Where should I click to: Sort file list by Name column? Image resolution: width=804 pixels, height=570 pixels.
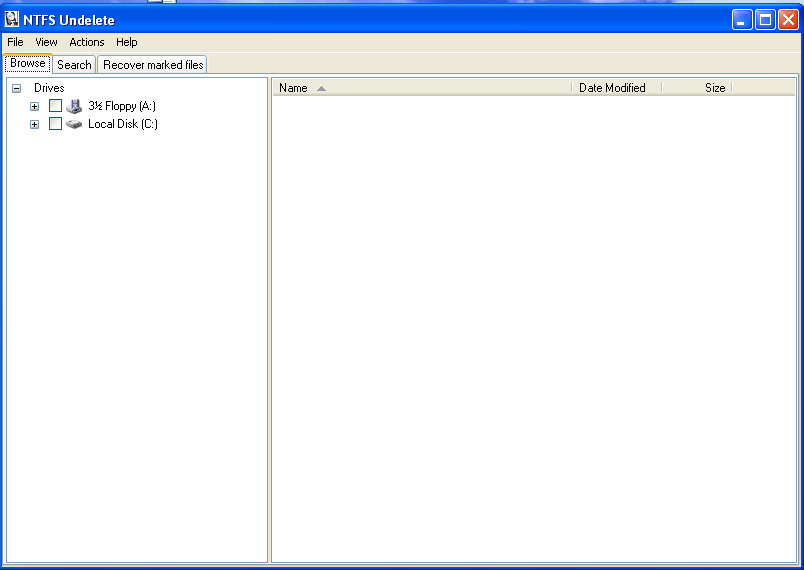pos(421,88)
